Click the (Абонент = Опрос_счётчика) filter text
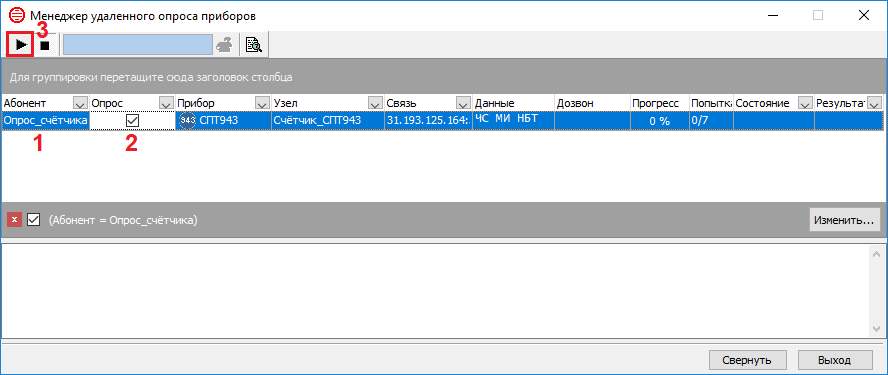This screenshot has width=888, height=375. (123, 220)
